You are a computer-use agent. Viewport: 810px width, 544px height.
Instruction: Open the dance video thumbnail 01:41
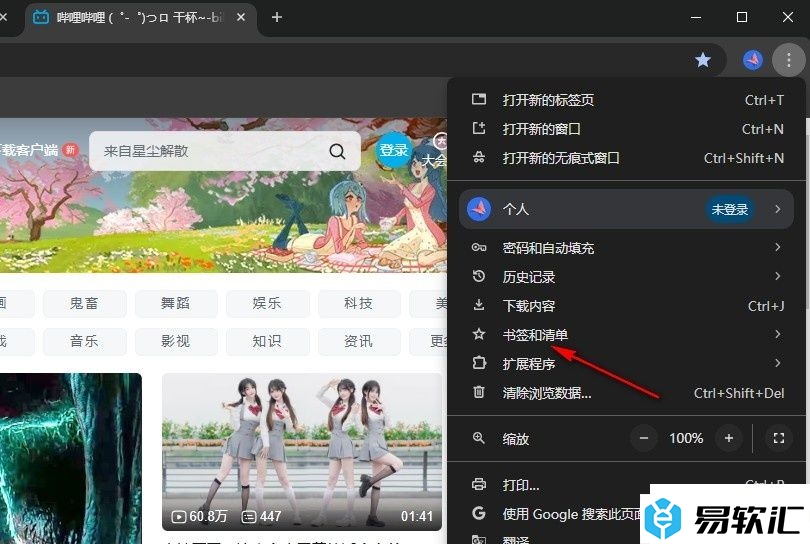pyautogui.click(x=302, y=452)
